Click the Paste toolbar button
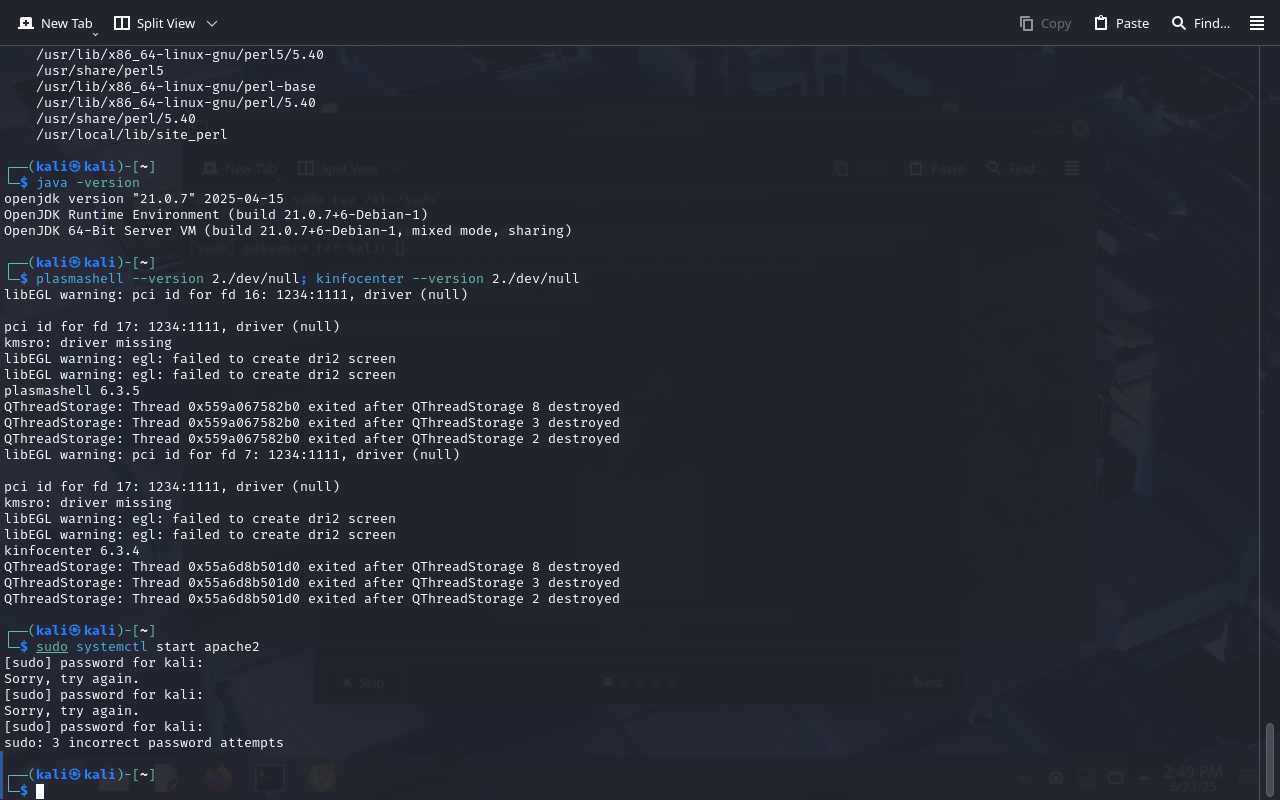This screenshot has height=800, width=1280. pos(1121,23)
